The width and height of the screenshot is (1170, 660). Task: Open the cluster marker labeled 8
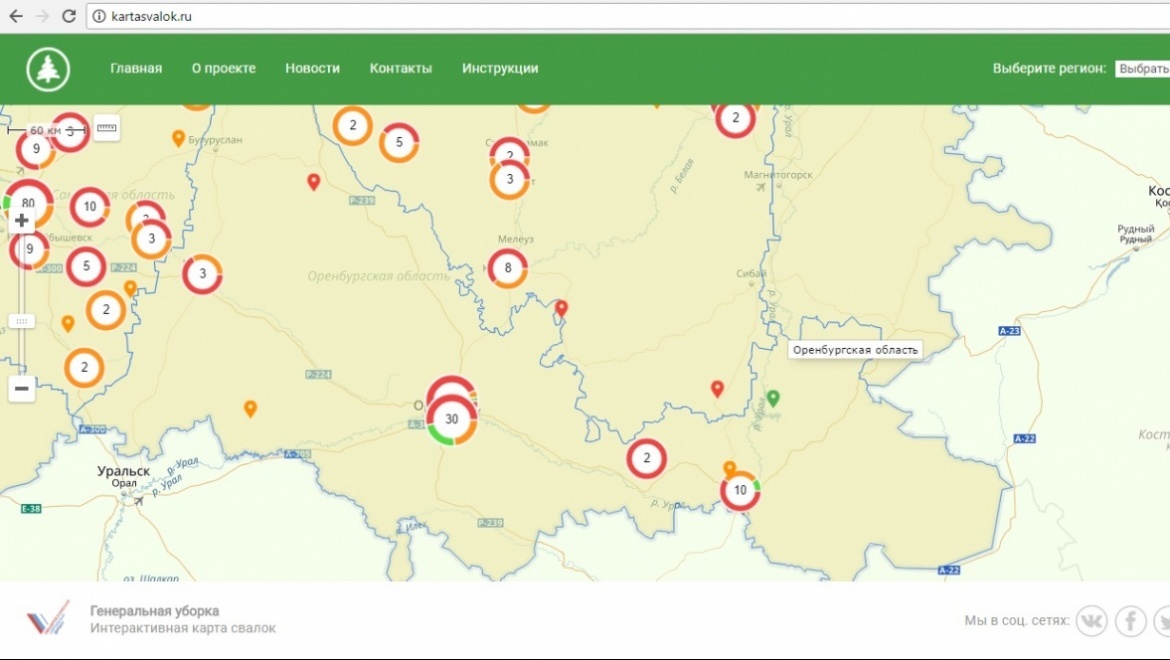[x=508, y=268]
